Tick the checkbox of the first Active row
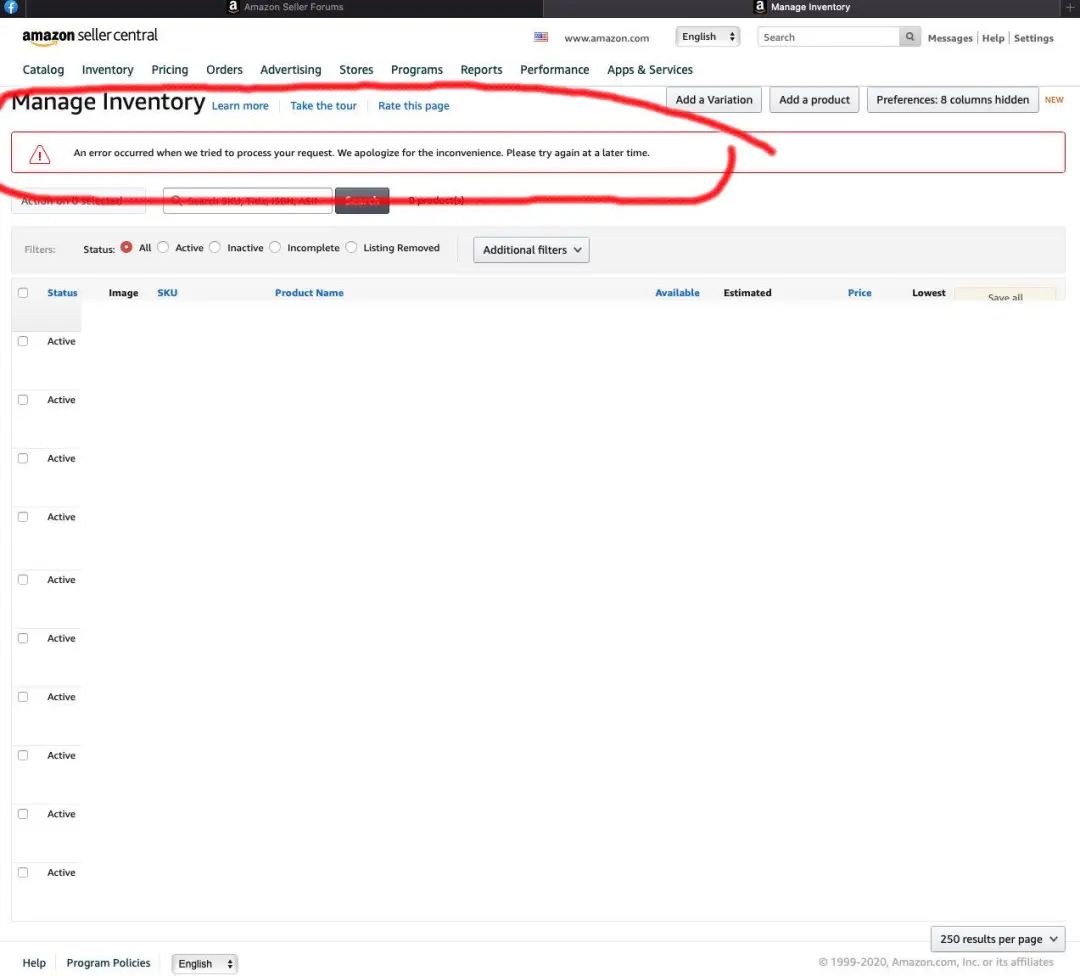This screenshot has width=1080, height=976. [23, 342]
